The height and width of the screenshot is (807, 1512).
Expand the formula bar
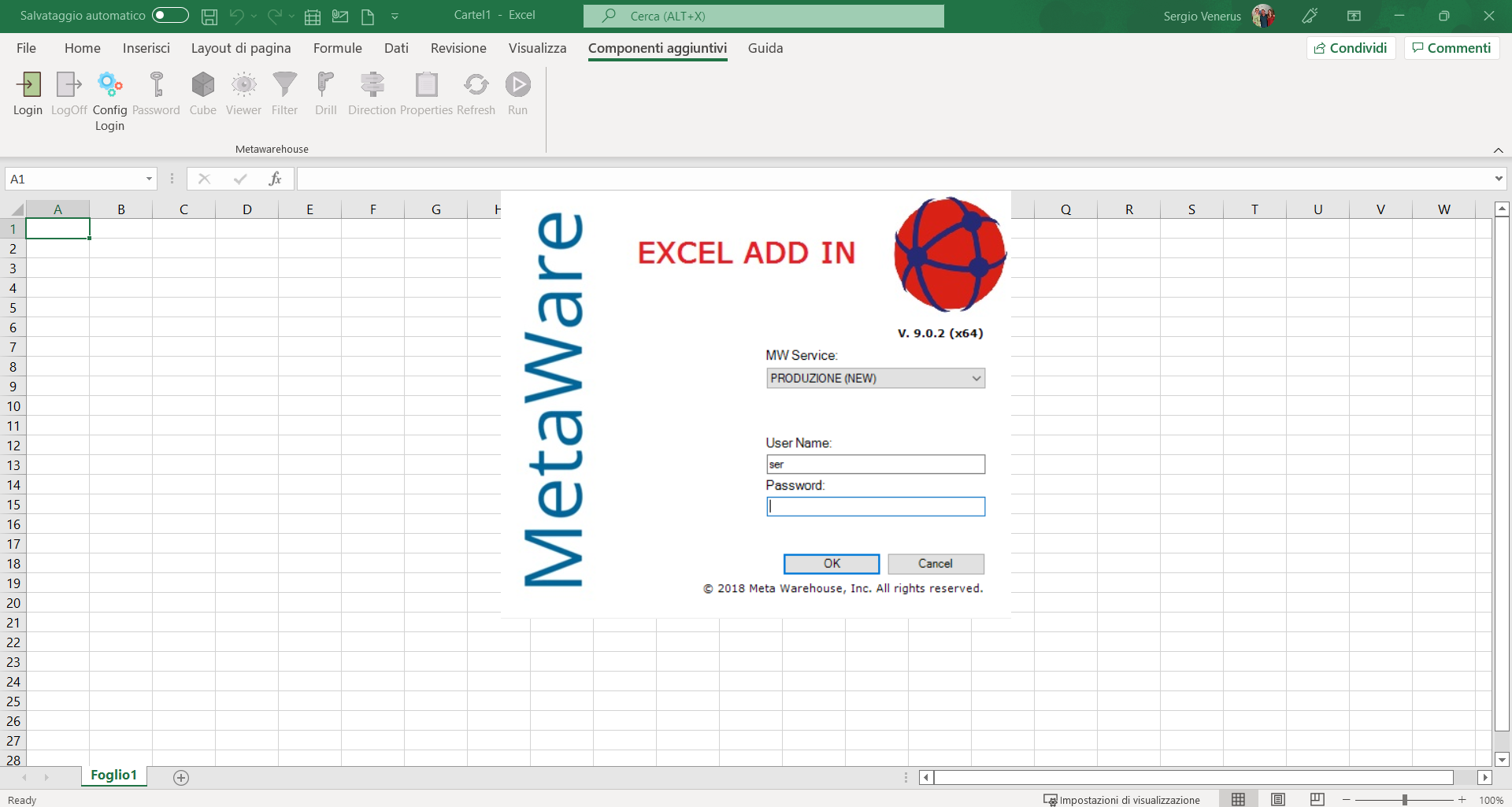coord(1498,179)
